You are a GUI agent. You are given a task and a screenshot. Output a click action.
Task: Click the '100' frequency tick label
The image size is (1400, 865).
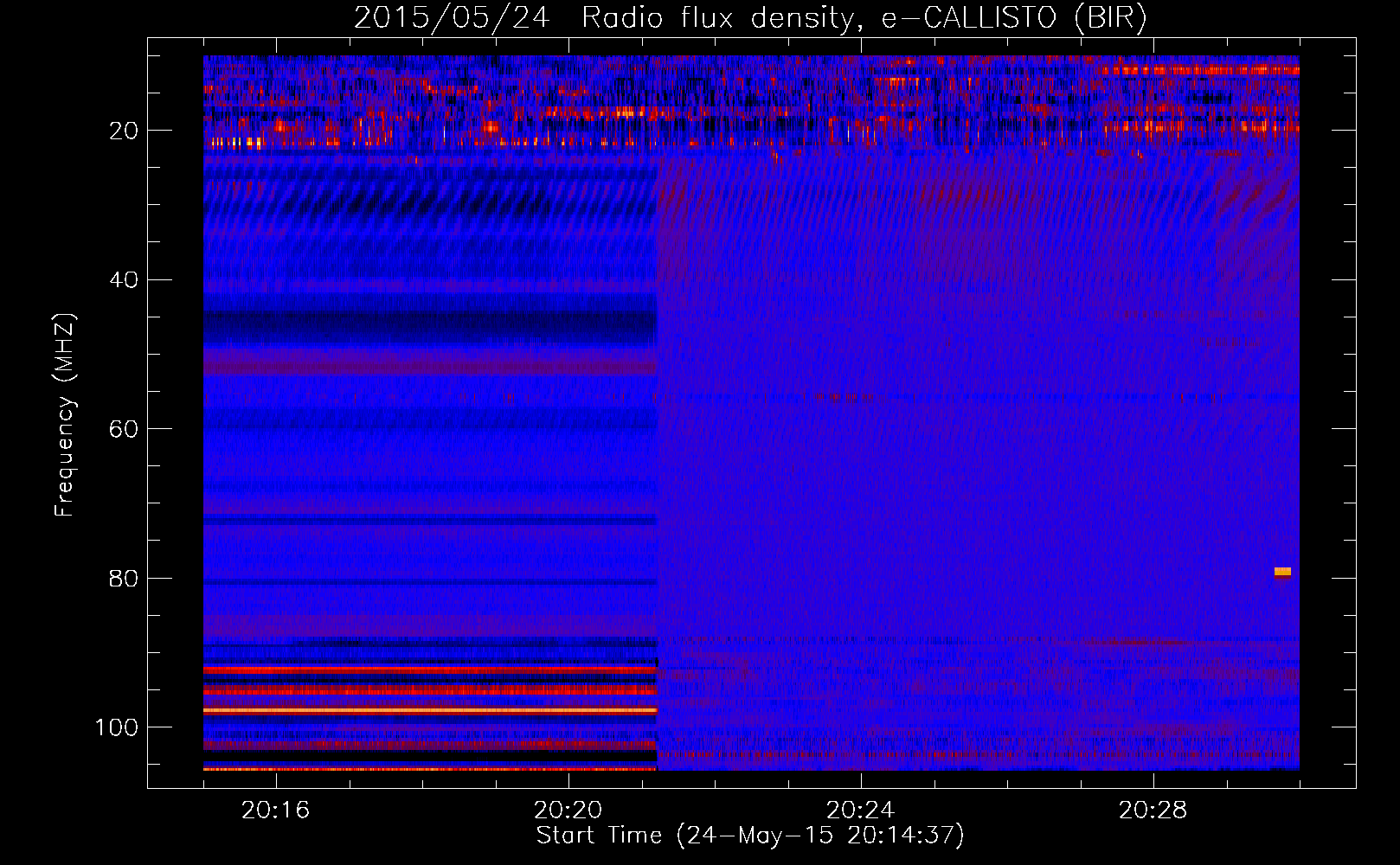coord(117,727)
